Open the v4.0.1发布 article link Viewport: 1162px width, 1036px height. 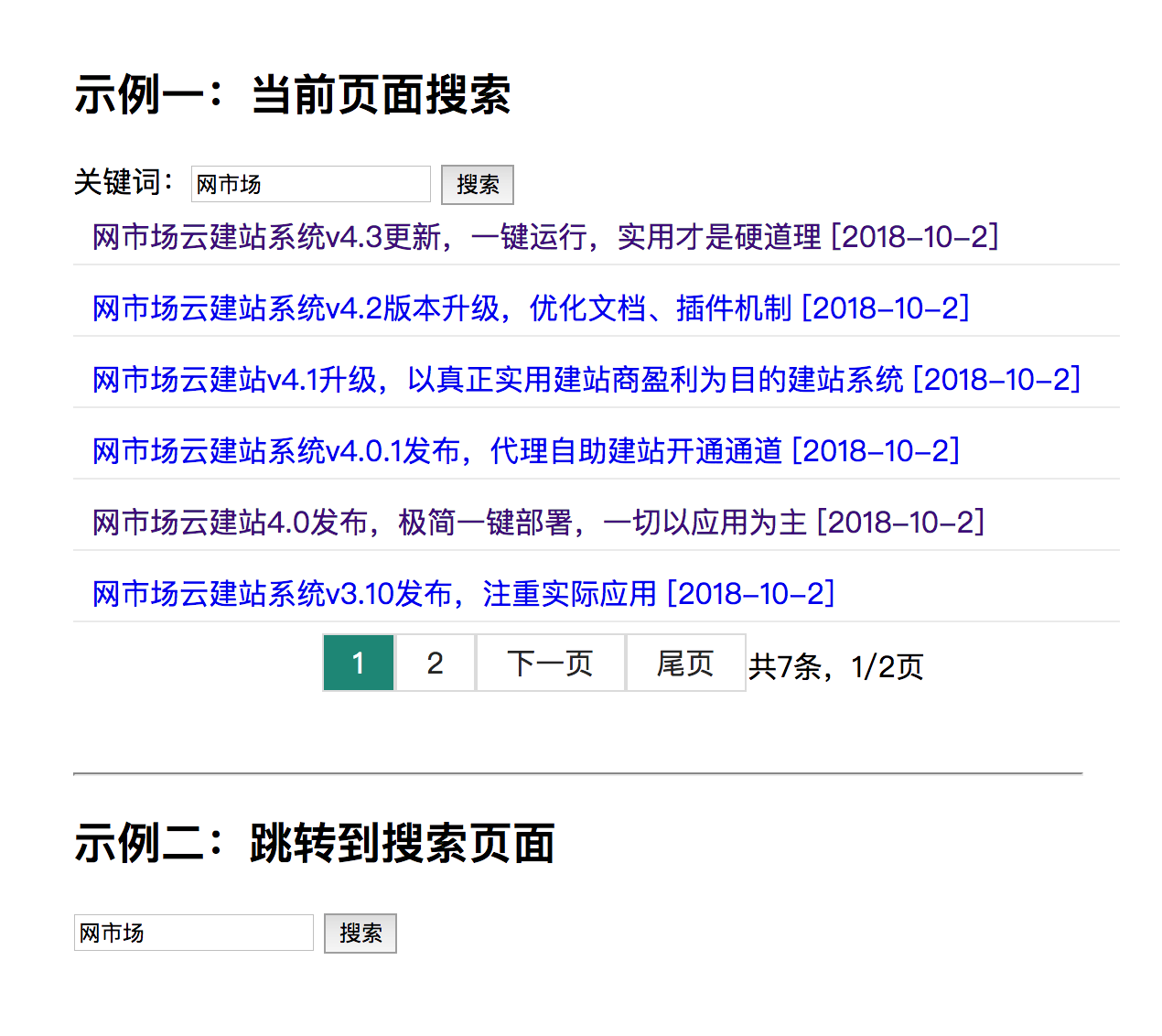coord(526,451)
